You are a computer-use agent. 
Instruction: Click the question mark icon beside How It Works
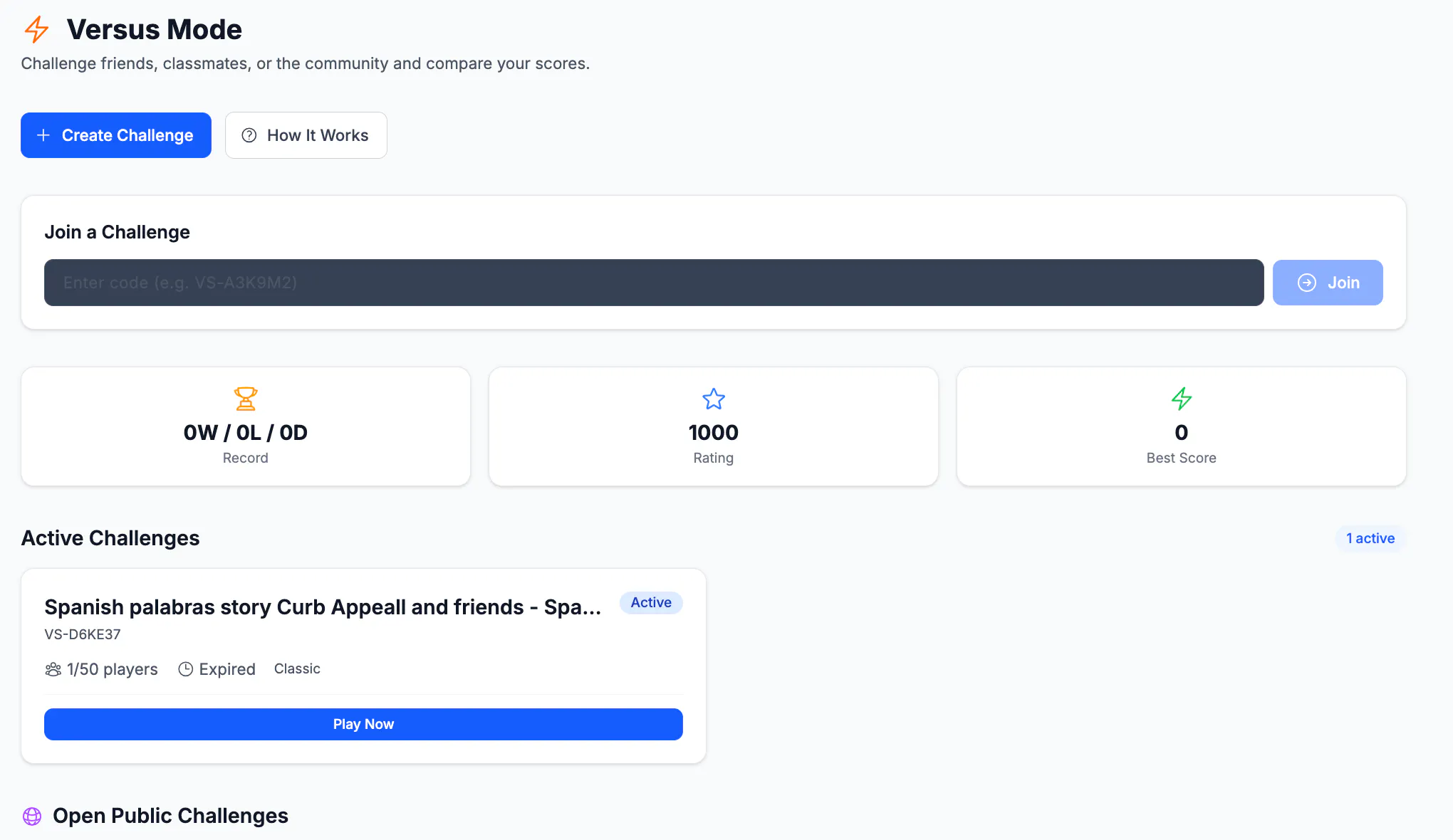[249, 135]
